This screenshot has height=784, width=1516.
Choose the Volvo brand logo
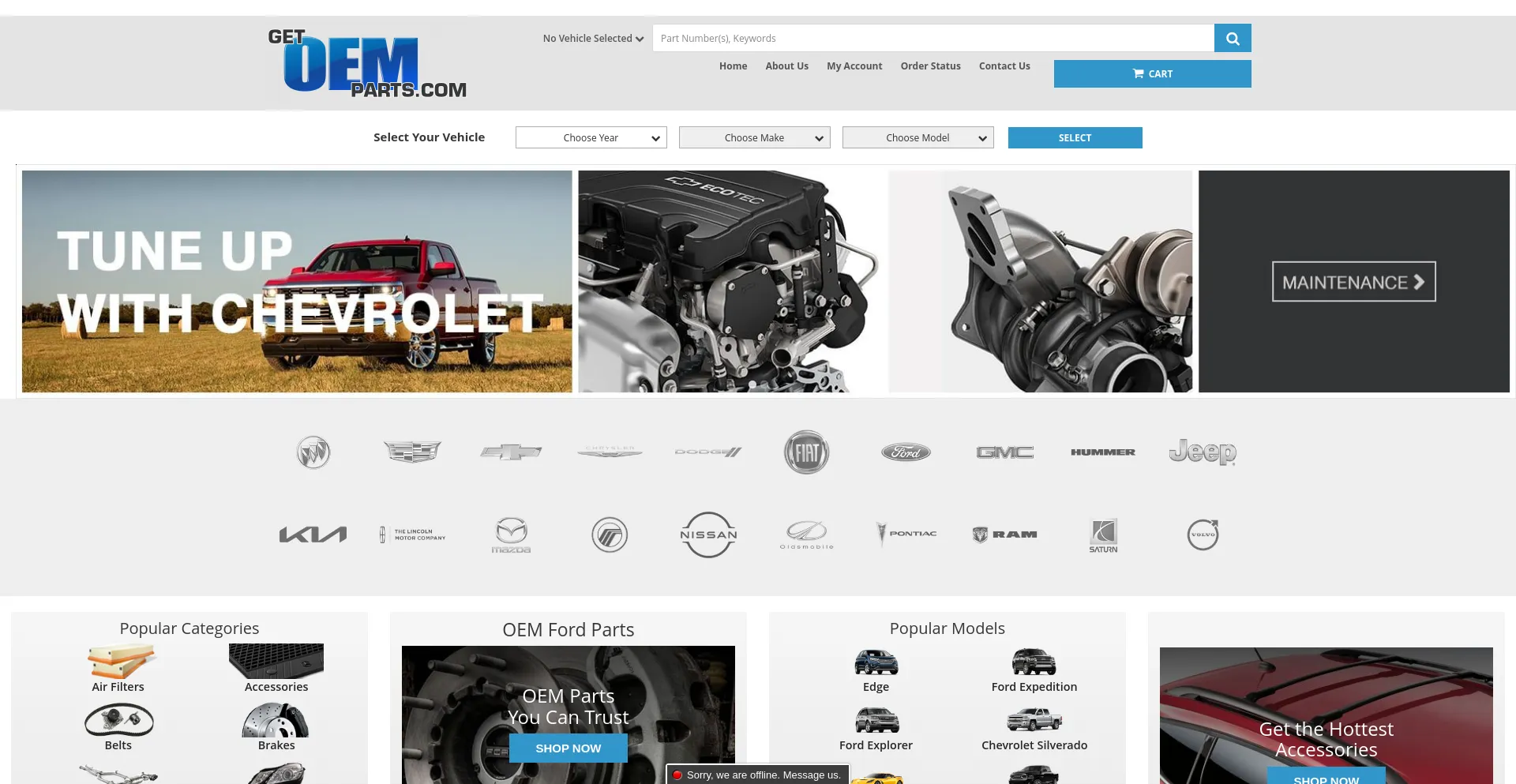tap(1203, 535)
